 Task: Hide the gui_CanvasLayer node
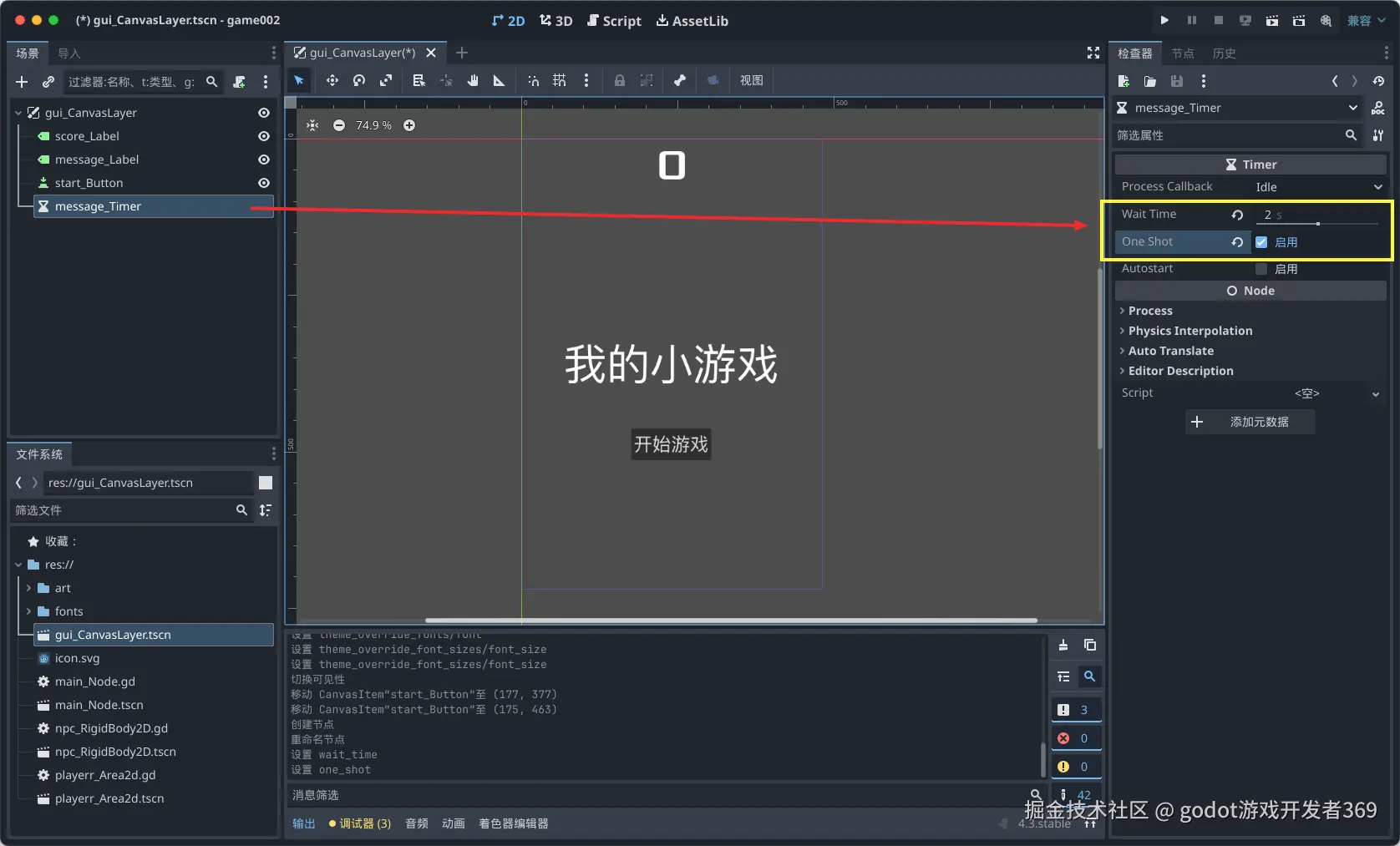click(x=264, y=113)
